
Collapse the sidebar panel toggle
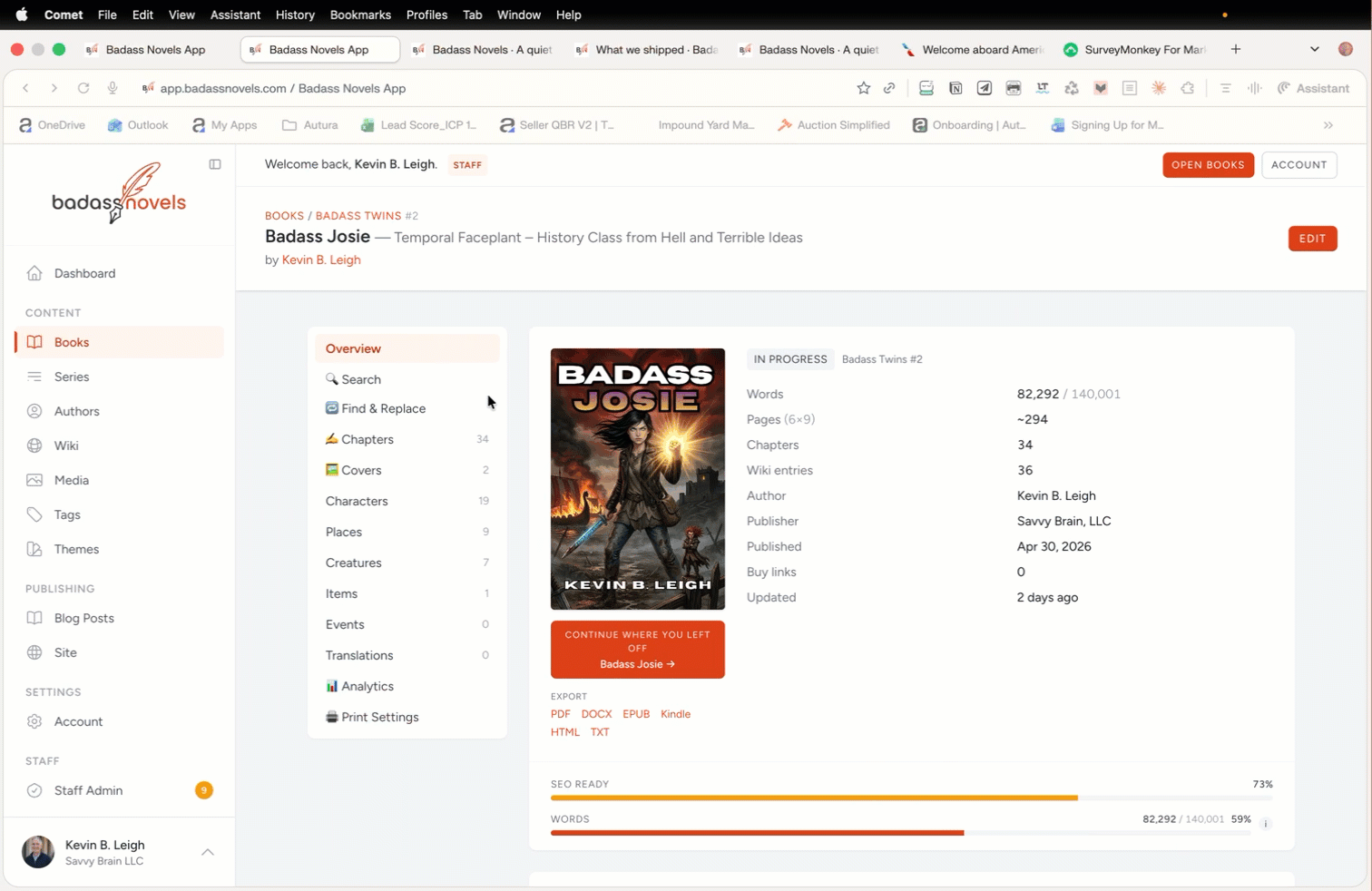point(215,164)
